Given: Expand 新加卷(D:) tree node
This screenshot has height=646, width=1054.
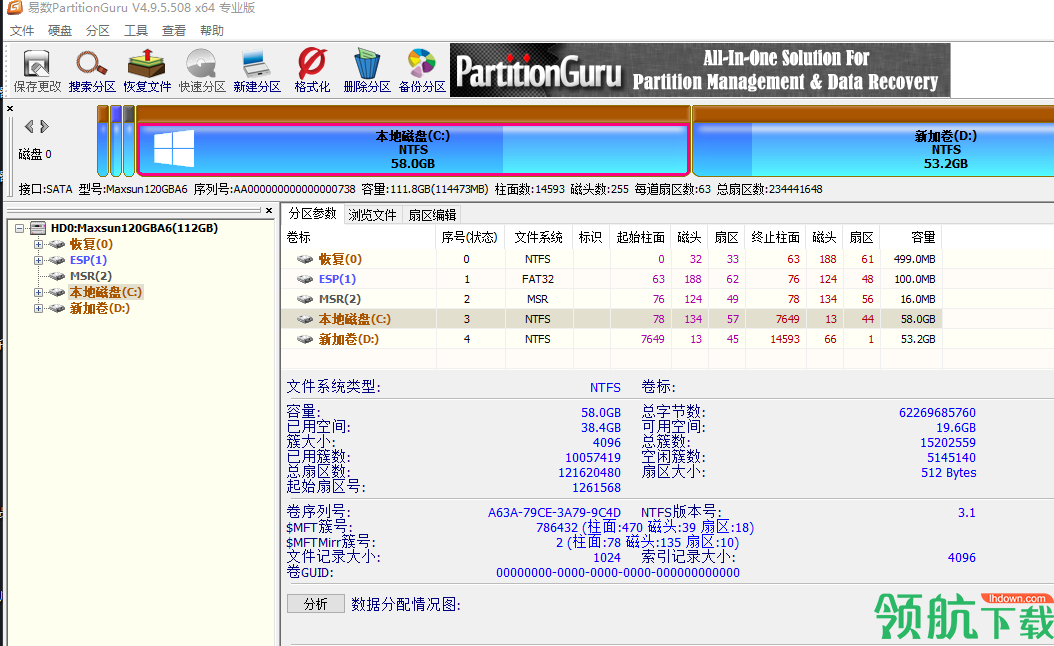Looking at the screenshot, I should click(38, 309).
